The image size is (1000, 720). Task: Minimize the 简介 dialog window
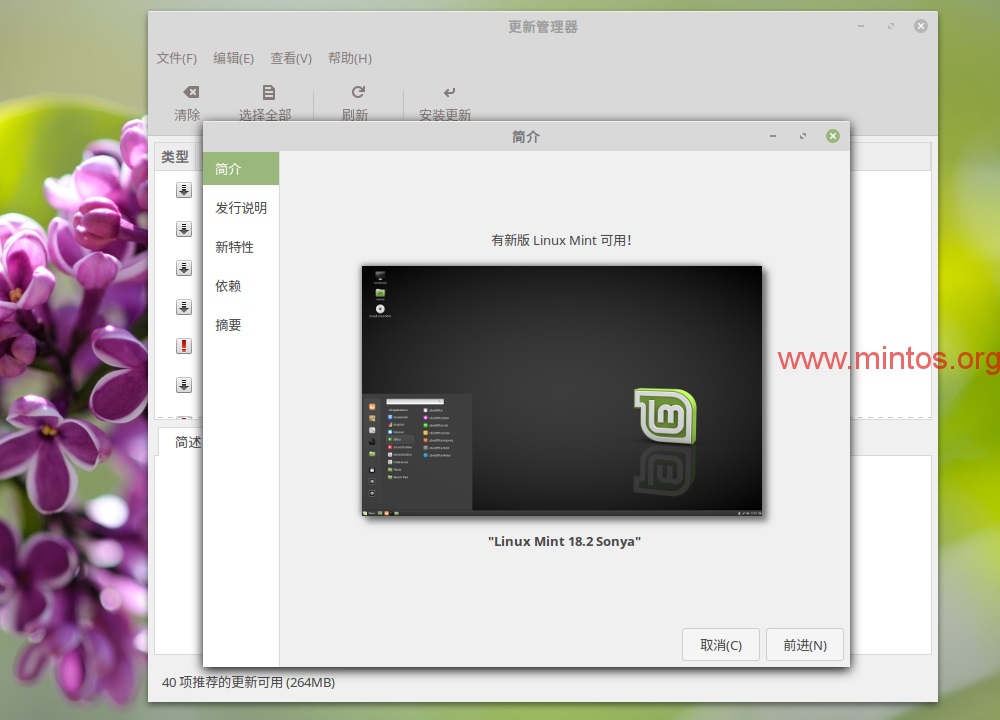[773, 136]
